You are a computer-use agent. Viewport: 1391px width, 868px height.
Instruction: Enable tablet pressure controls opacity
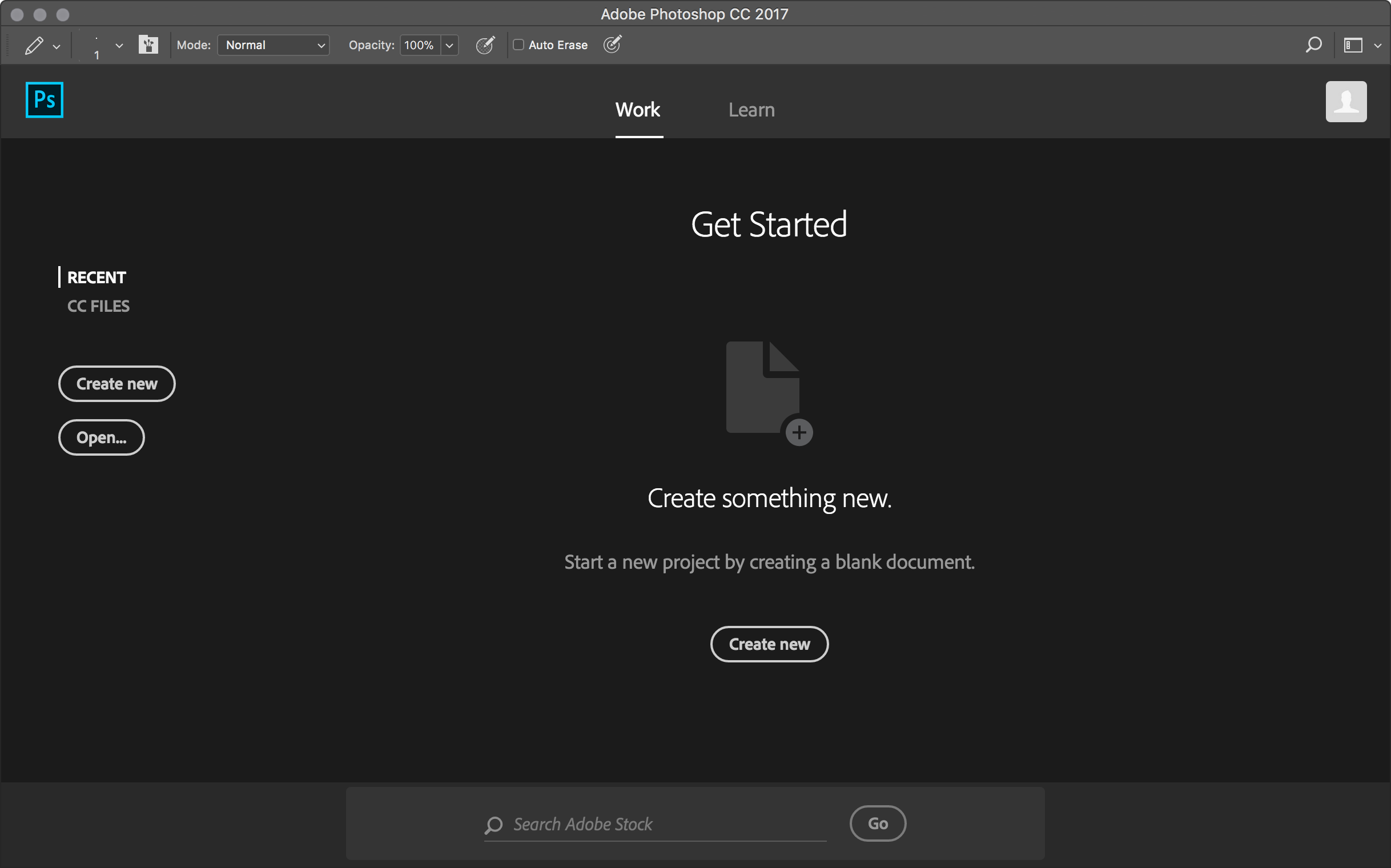[485, 45]
